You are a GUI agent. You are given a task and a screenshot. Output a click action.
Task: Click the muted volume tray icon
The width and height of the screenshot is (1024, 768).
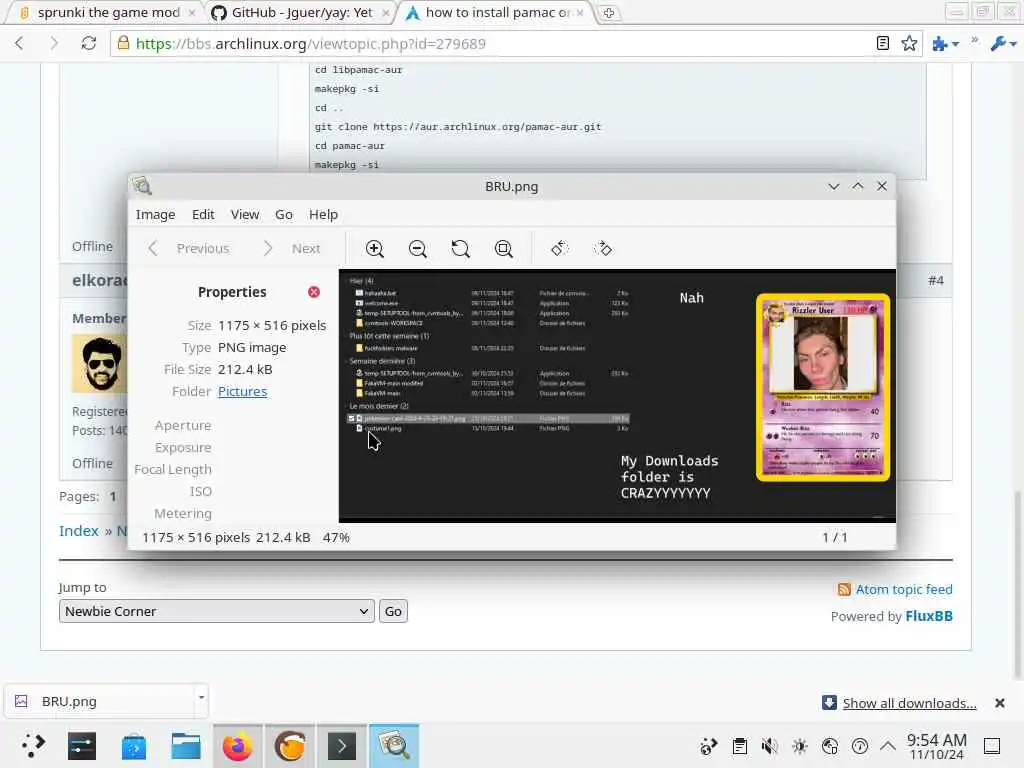click(770, 746)
